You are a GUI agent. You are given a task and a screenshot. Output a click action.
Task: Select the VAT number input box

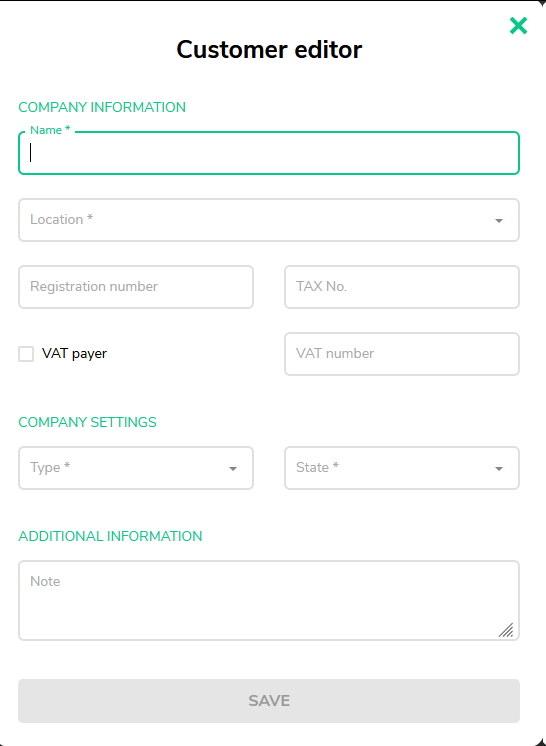[401, 354]
